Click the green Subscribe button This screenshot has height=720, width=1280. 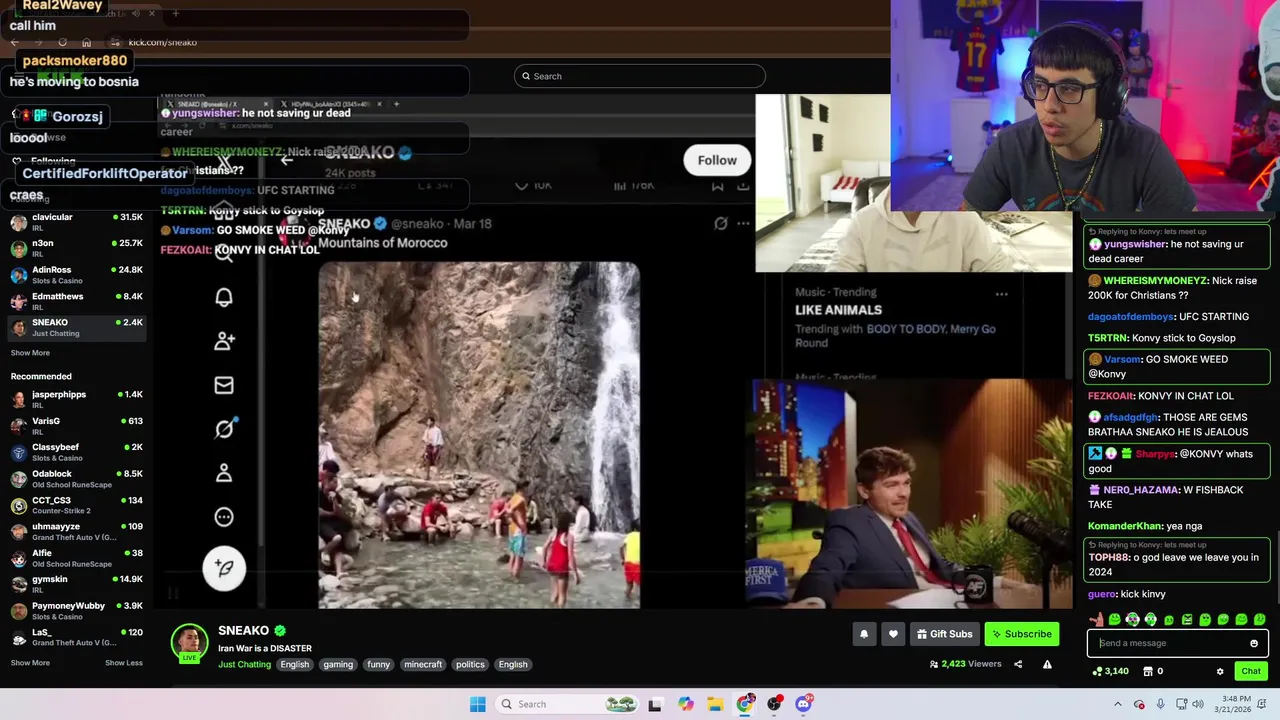pyautogui.click(x=1022, y=634)
